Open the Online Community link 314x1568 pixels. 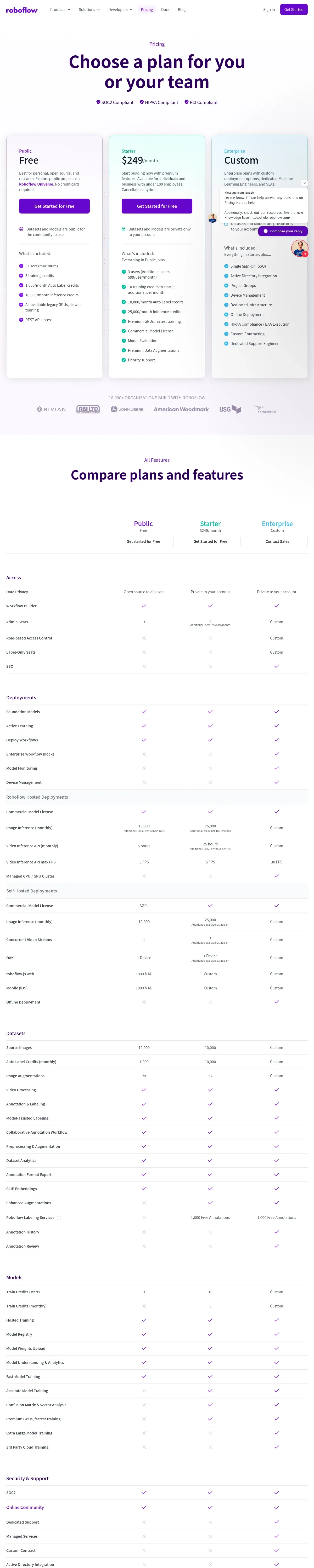25,1508
